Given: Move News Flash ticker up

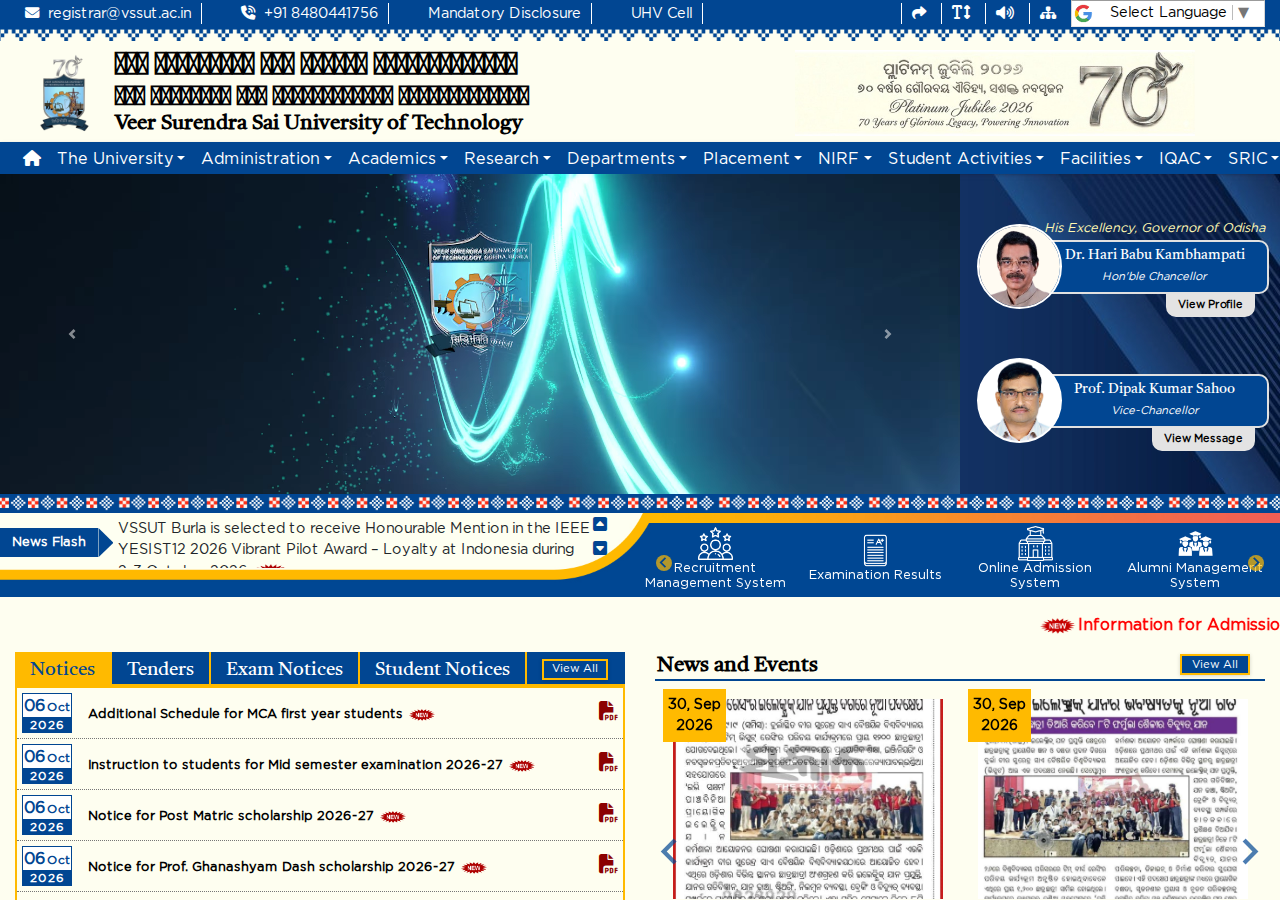Looking at the screenshot, I should coord(600,524).
